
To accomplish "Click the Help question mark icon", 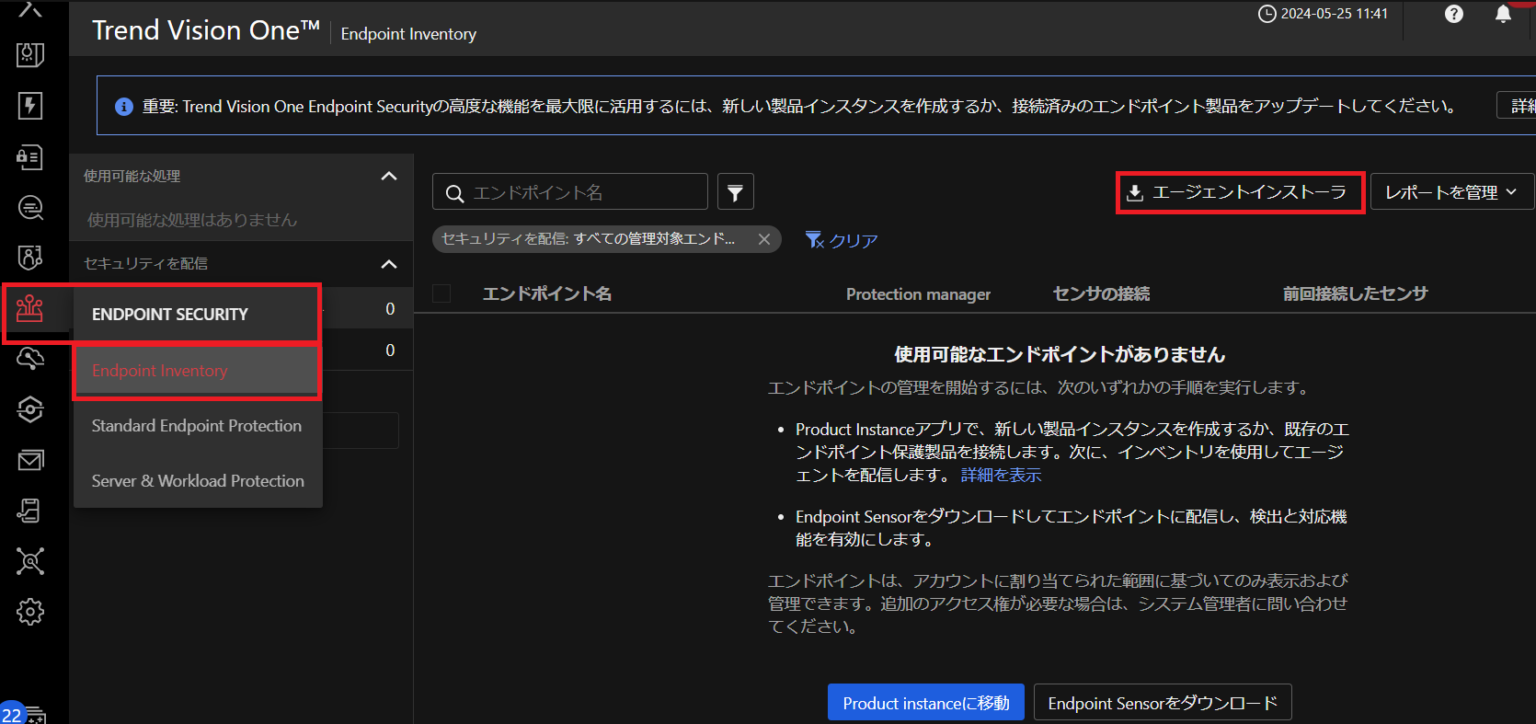I will 1453,14.
